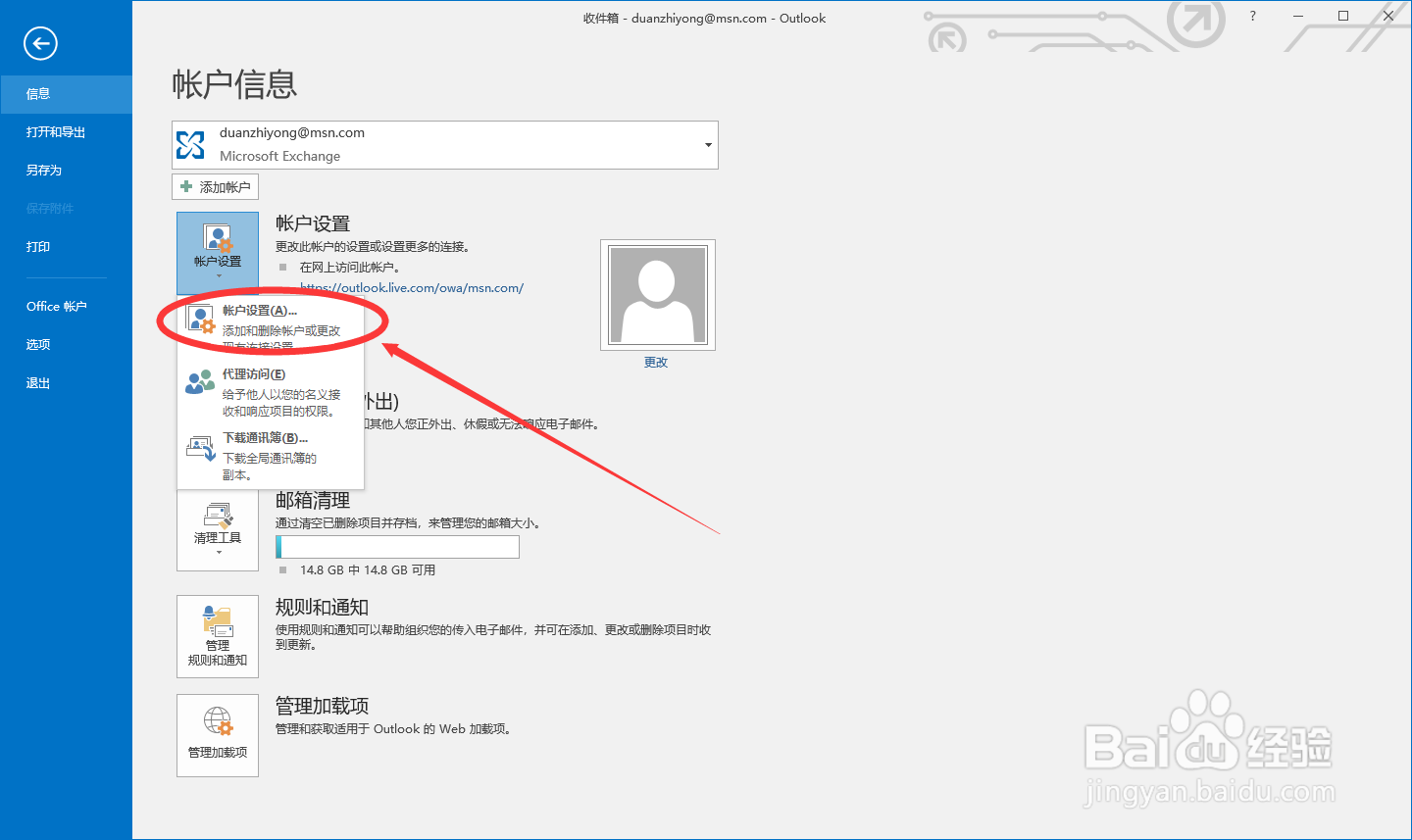
Task: Click the profile picture placeholder
Action: coord(658,295)
